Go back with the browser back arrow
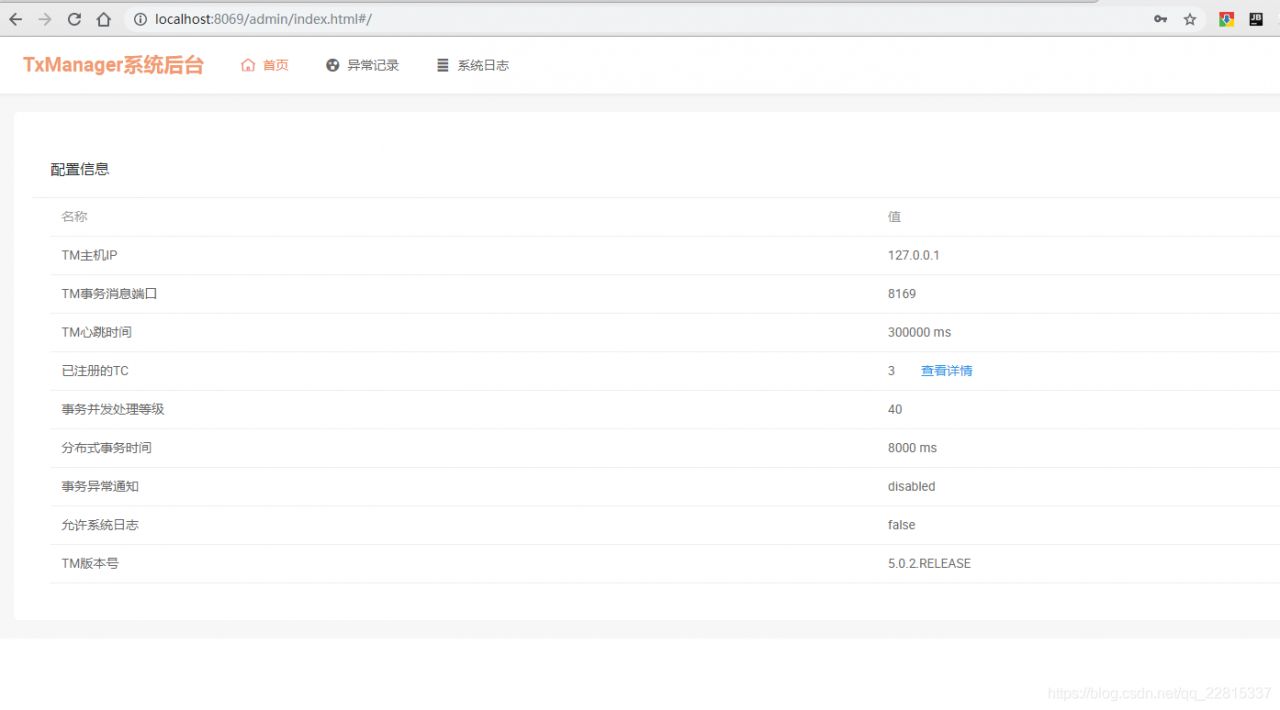Screen dimensions: 1280x710 (16, 19)
